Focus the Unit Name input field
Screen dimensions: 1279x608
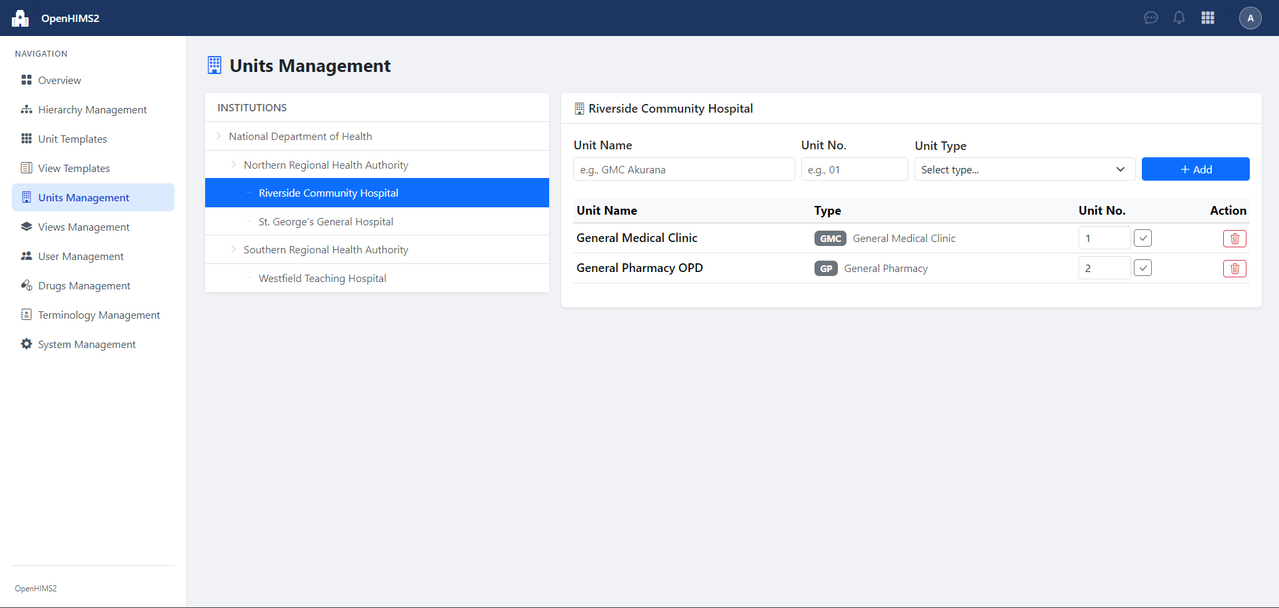click(x=684, y=169)
